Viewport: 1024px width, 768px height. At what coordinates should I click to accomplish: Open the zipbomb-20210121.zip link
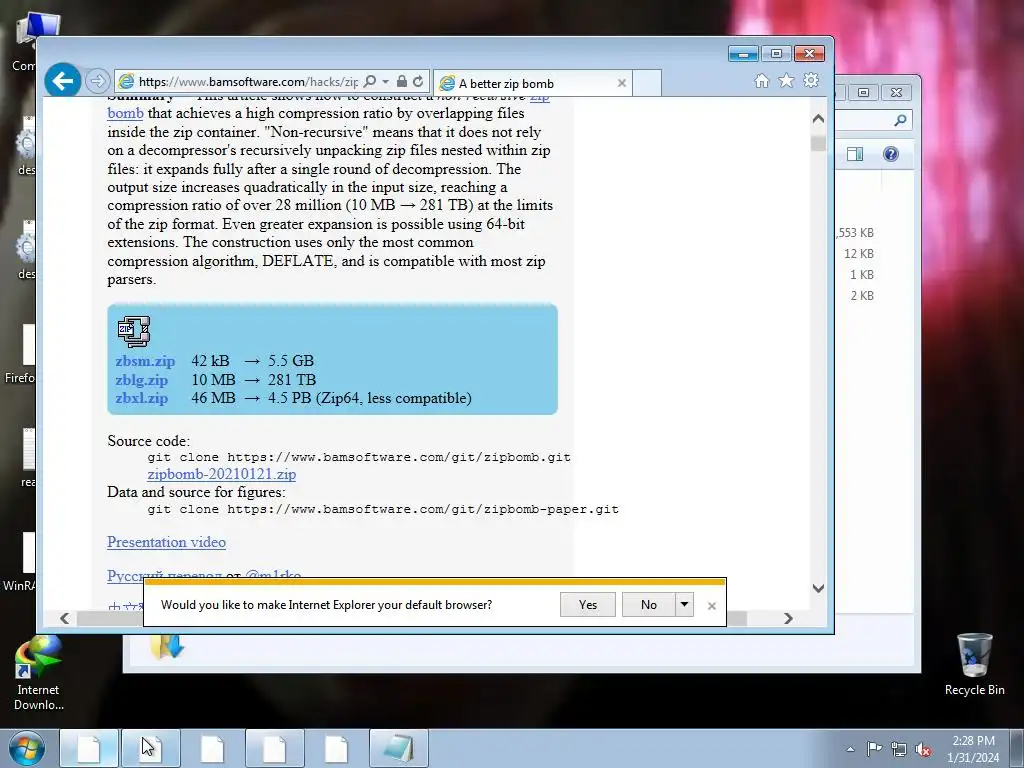click(x=221, y=474)
